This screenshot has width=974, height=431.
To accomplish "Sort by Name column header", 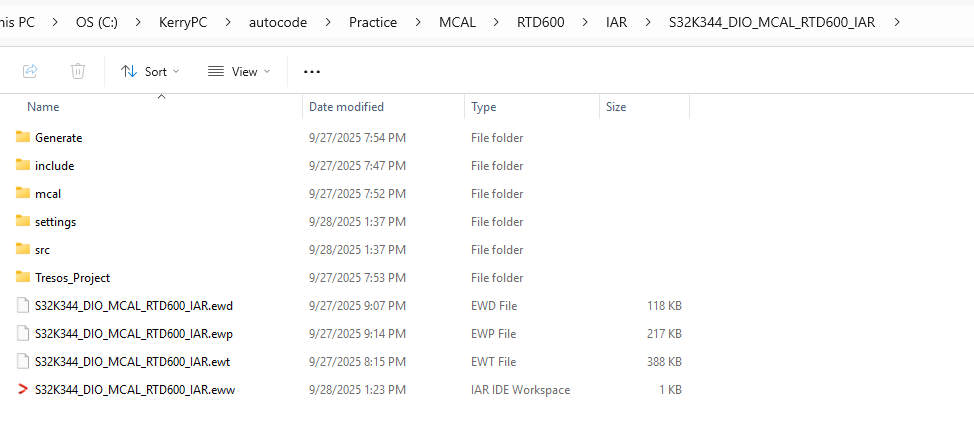I will click(x=43, y=107).
